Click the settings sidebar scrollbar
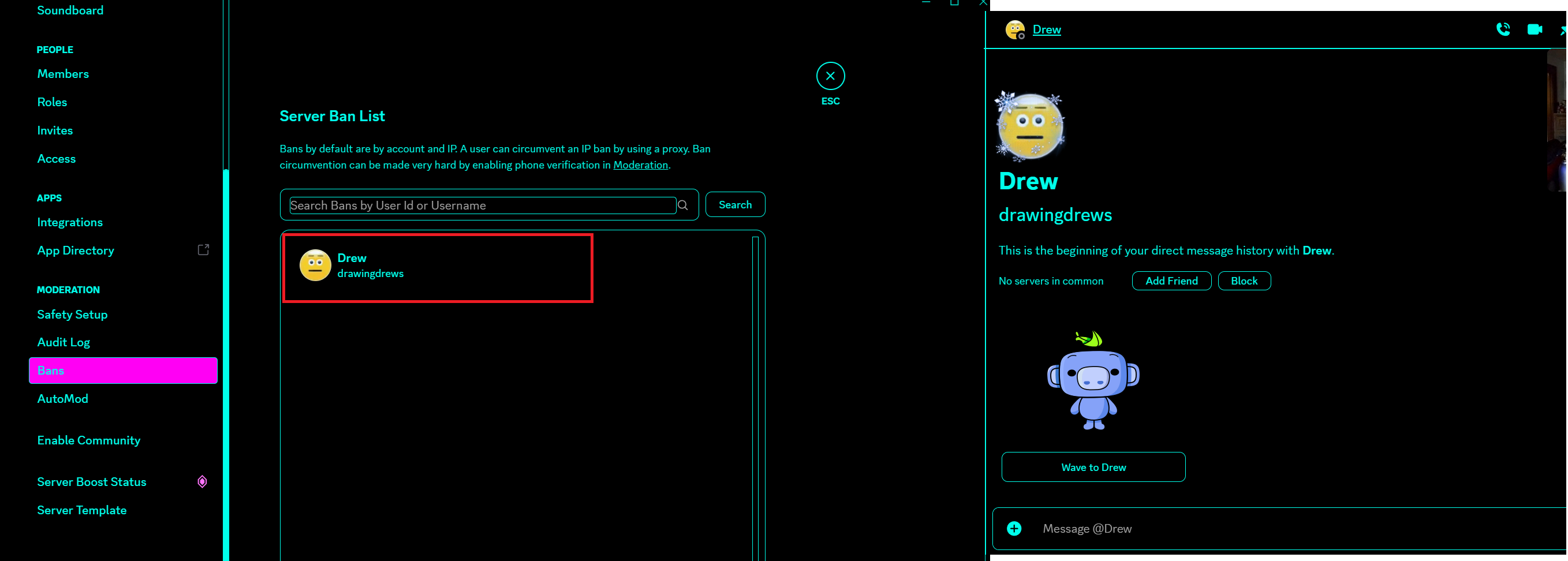The height and width of the screenshot is (561, 1568). coord(226,365)
